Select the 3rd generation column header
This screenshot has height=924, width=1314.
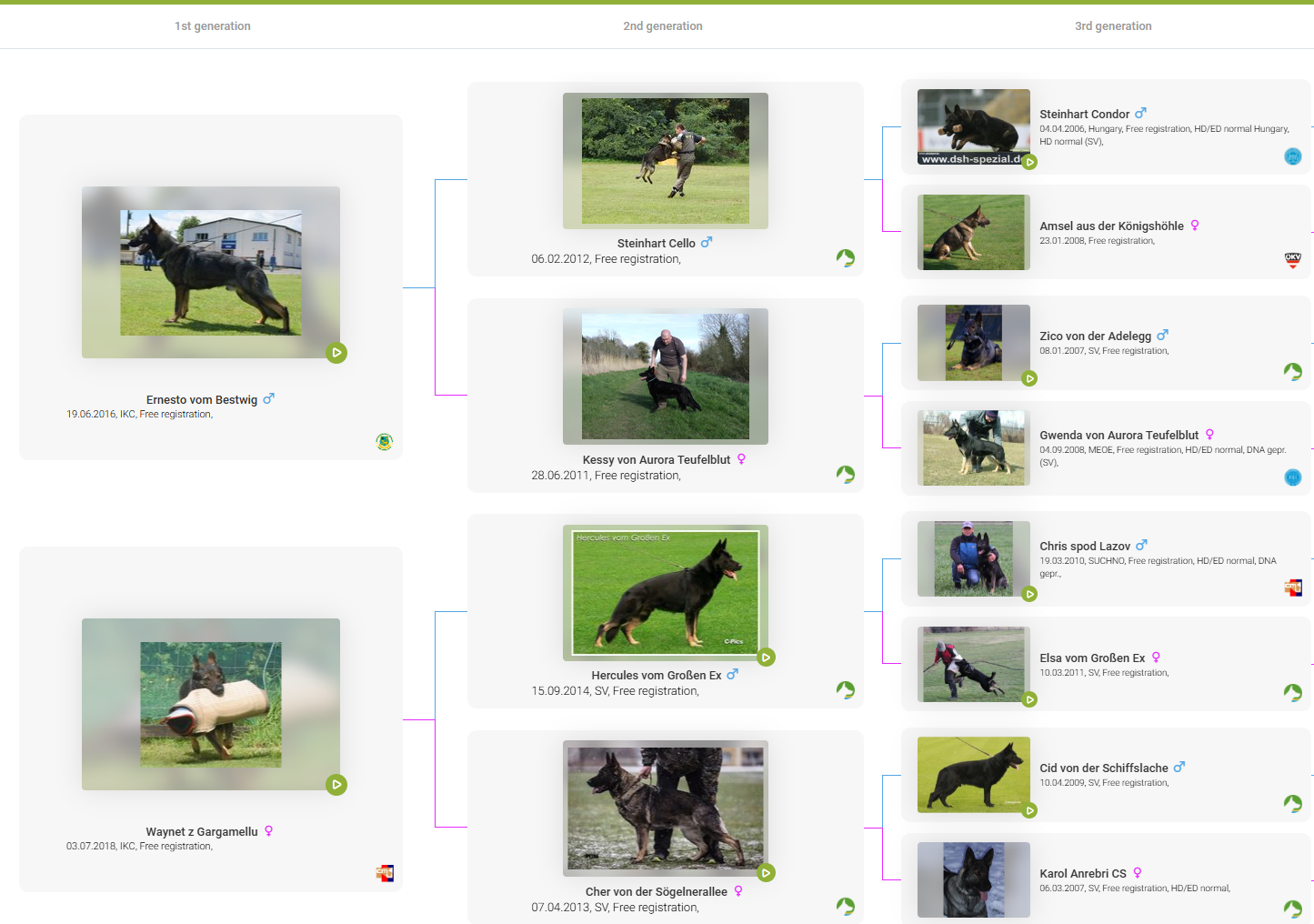(1112, 26)
